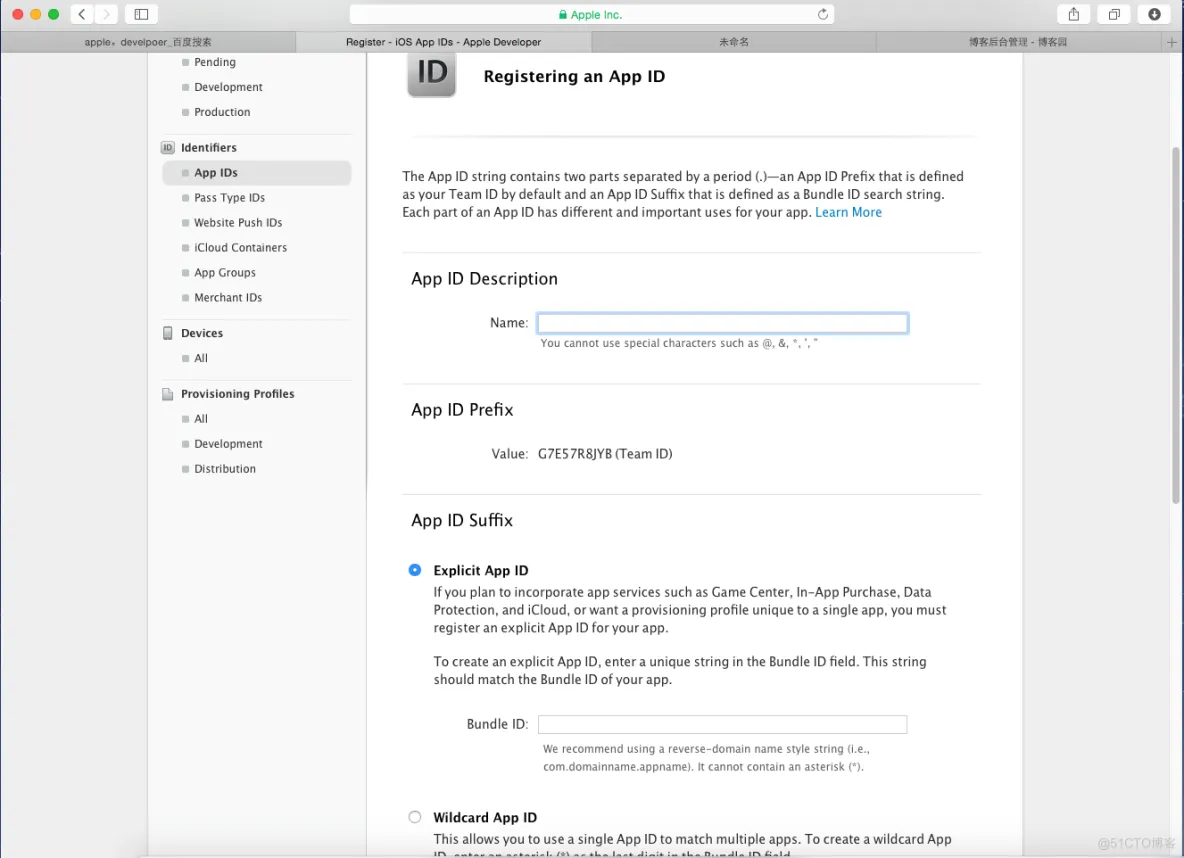Click the Apple Inc. address bar
The height and width of the screenshot is (858, 1184).
click(592, 14)
